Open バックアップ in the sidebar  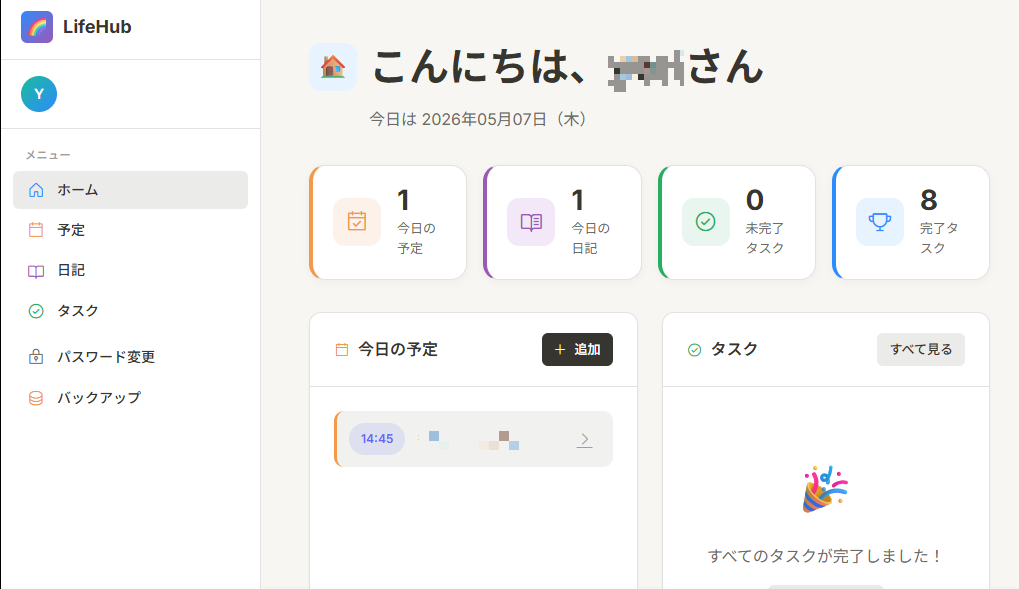click(x=131, y=397)
